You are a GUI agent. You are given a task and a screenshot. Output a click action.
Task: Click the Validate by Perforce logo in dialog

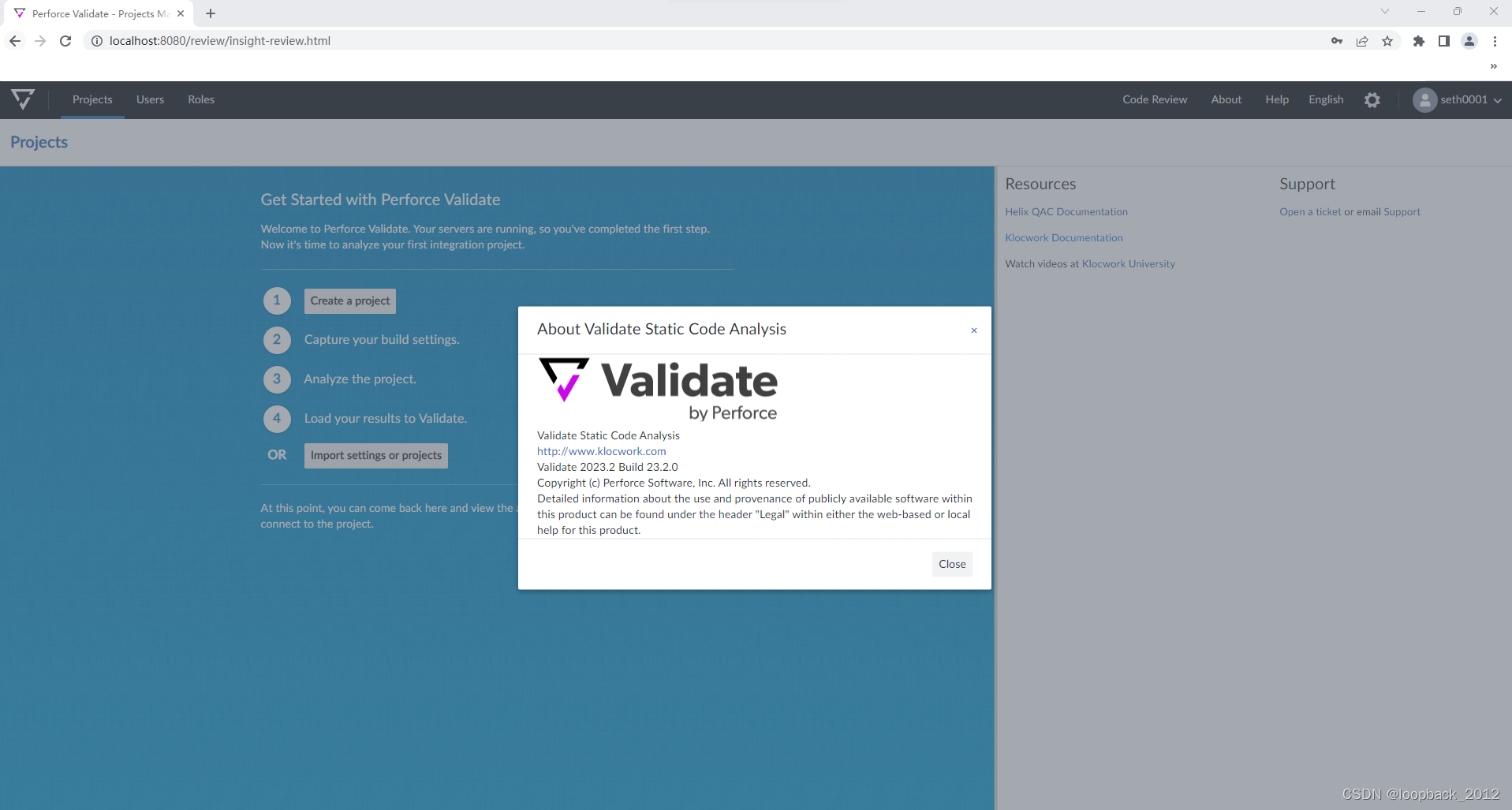tap(658, 390)
